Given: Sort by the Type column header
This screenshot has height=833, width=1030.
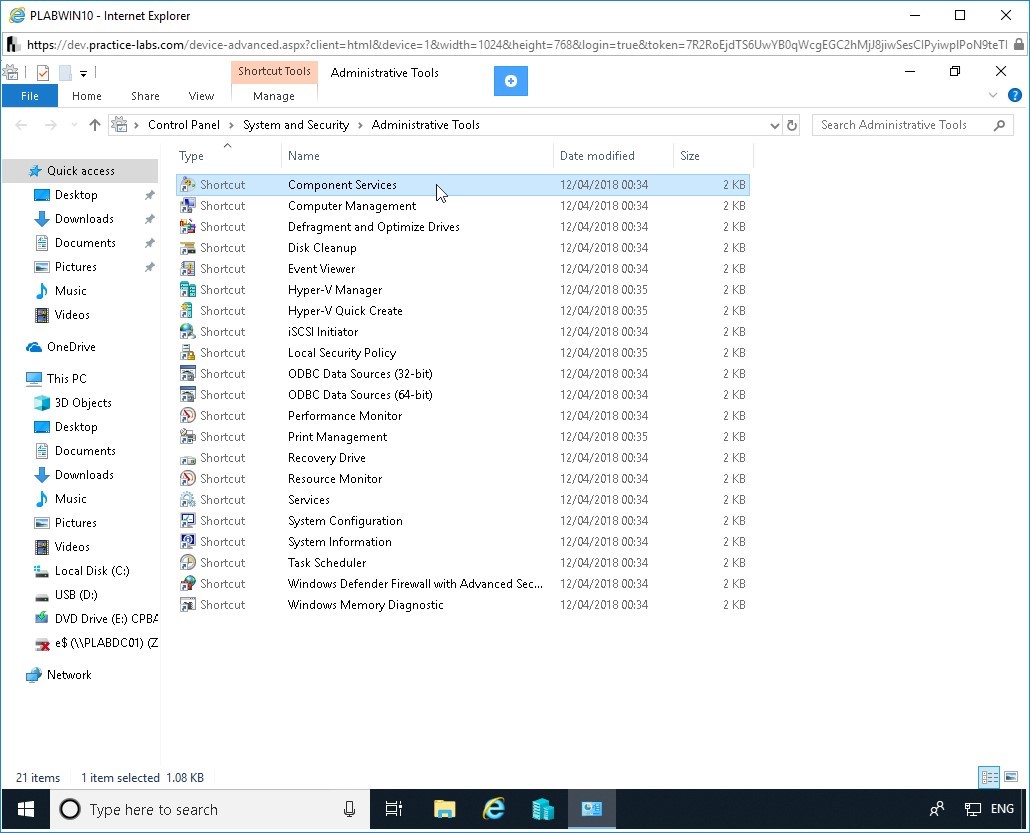Looking at the screenshot, I should (x=227, y=156).
